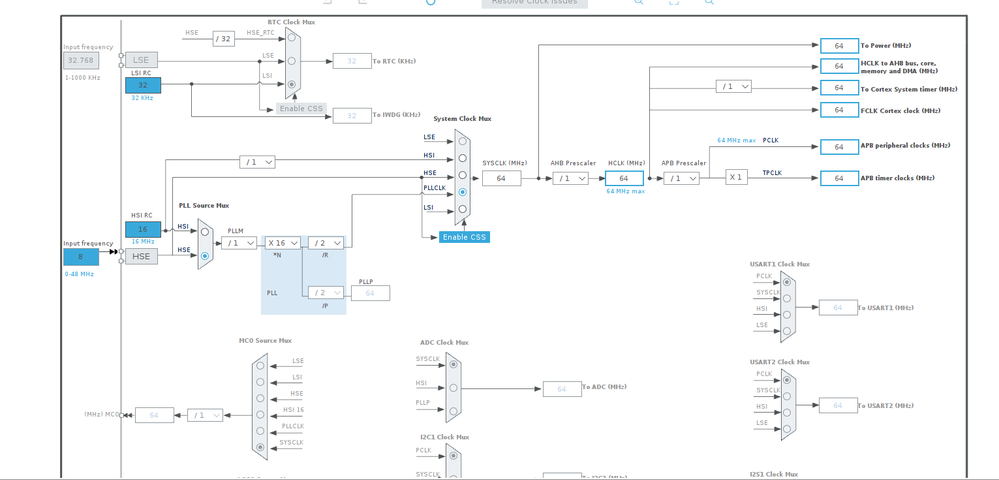Click the circular refresh icon in top toolbar
The width and height of the screenshot is (999, 480).
click(431, 2)
